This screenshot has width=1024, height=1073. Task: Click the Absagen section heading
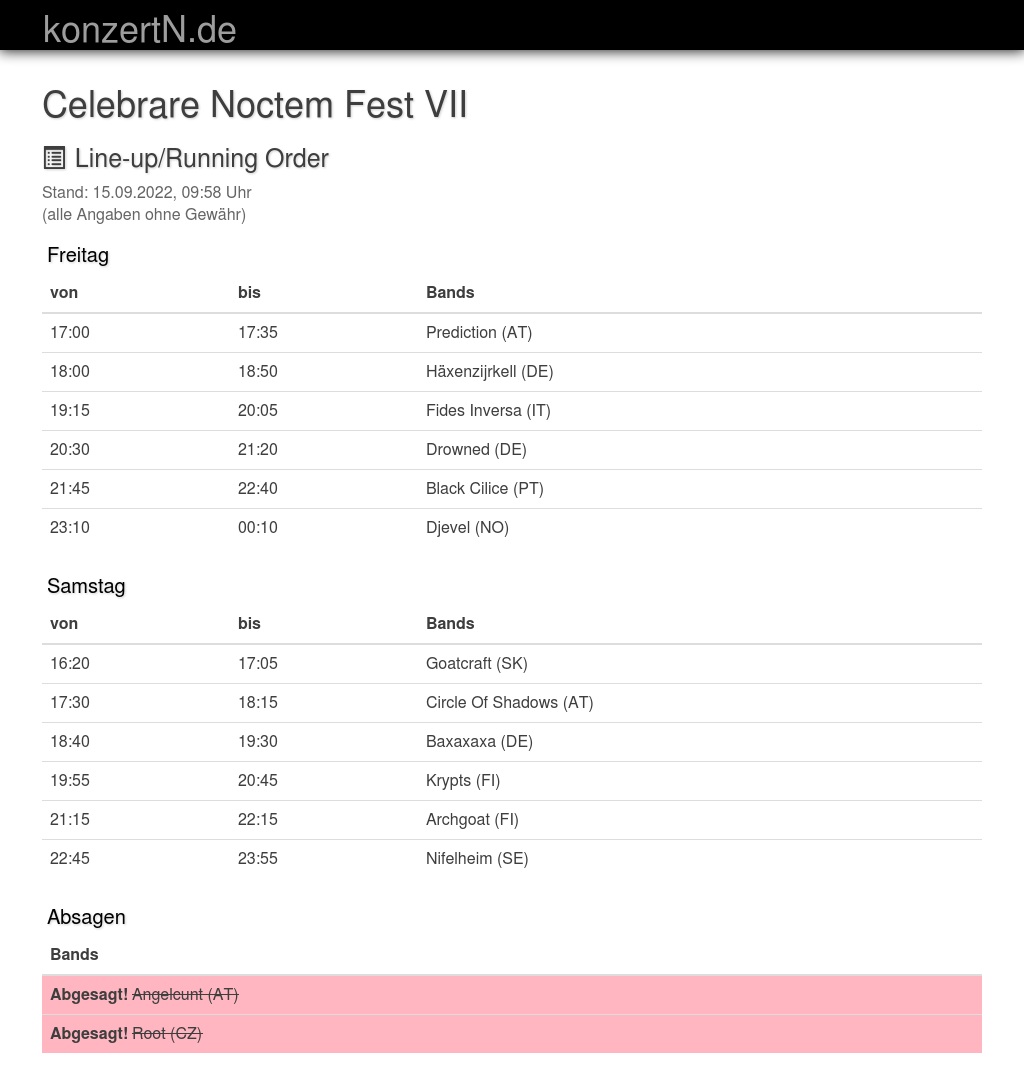(x=86, y=917)
